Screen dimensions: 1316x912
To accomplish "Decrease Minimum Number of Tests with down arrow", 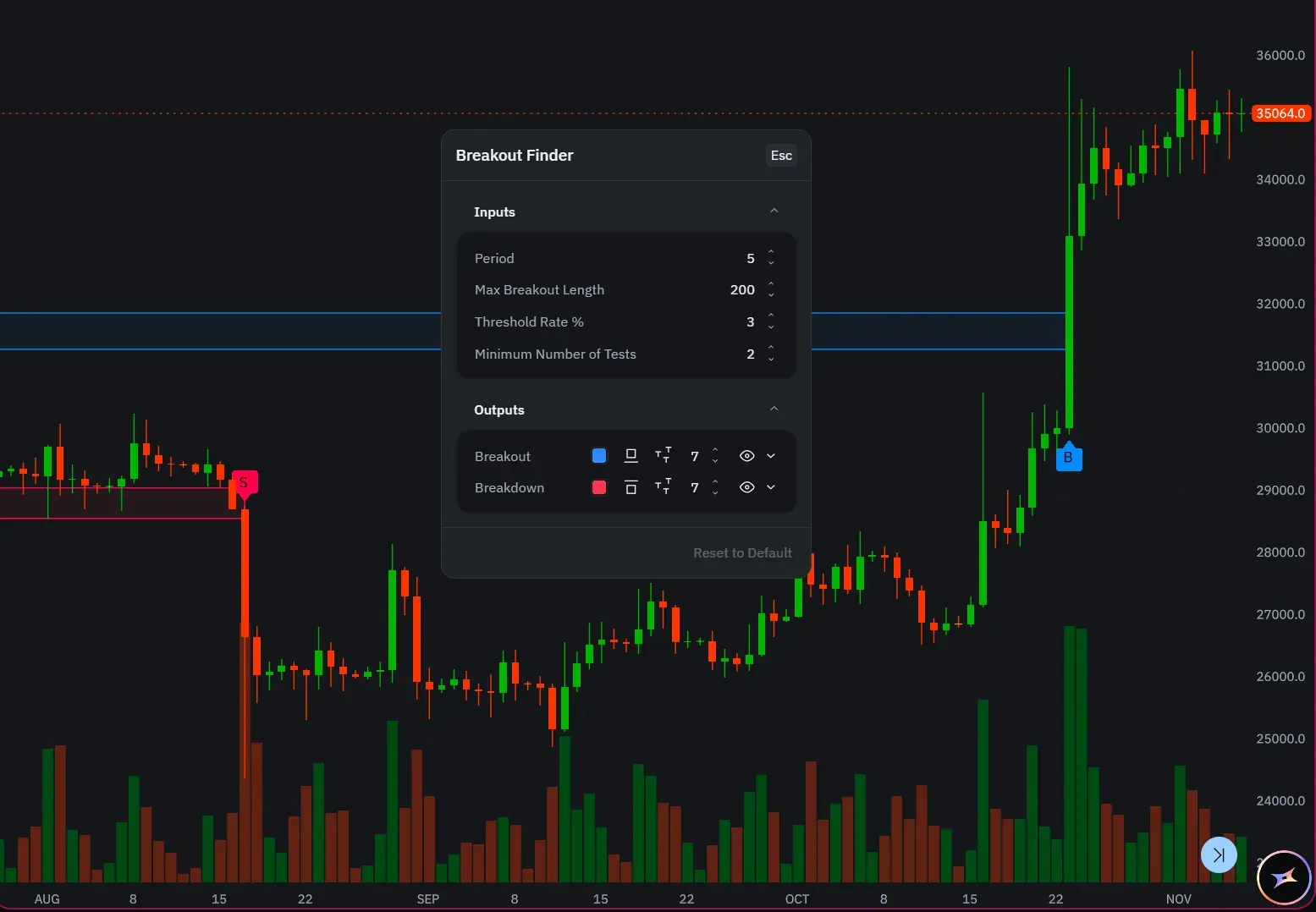I will click(x=771, y=360).
